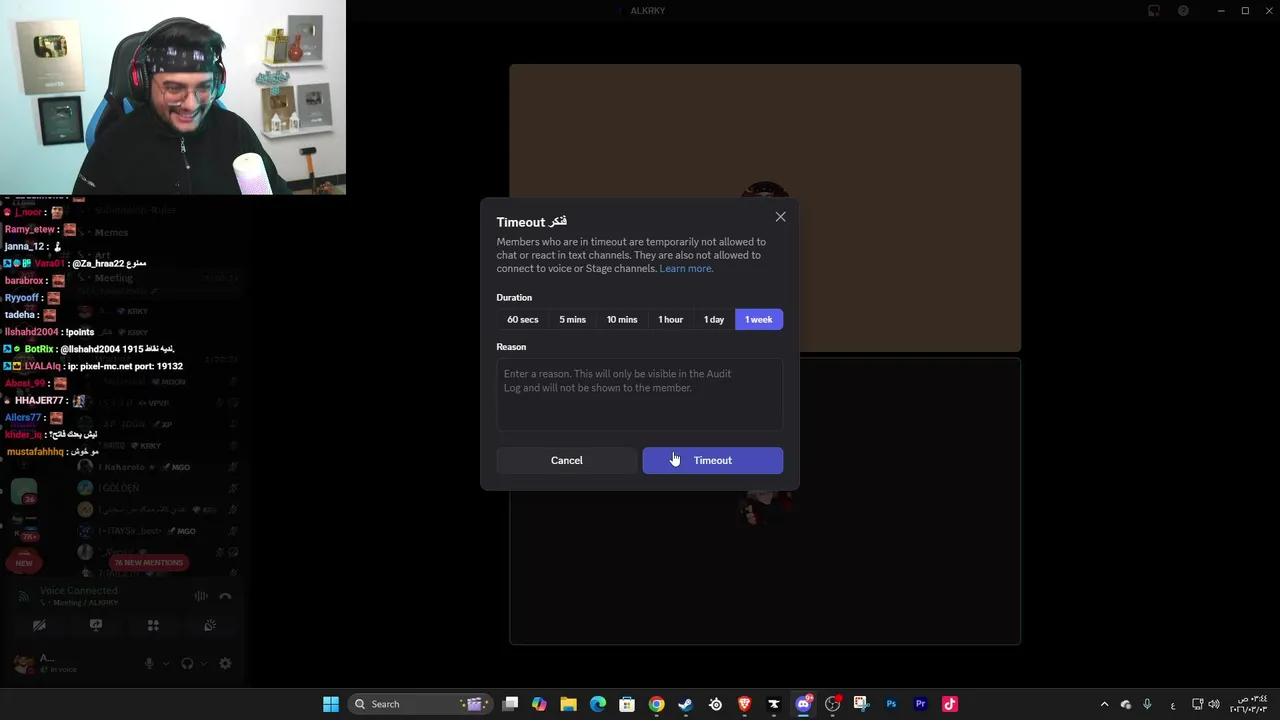The image size is (1280, 720).
Task: Open Premiere Pro from the taskbar
Action: tap(920, 704)
